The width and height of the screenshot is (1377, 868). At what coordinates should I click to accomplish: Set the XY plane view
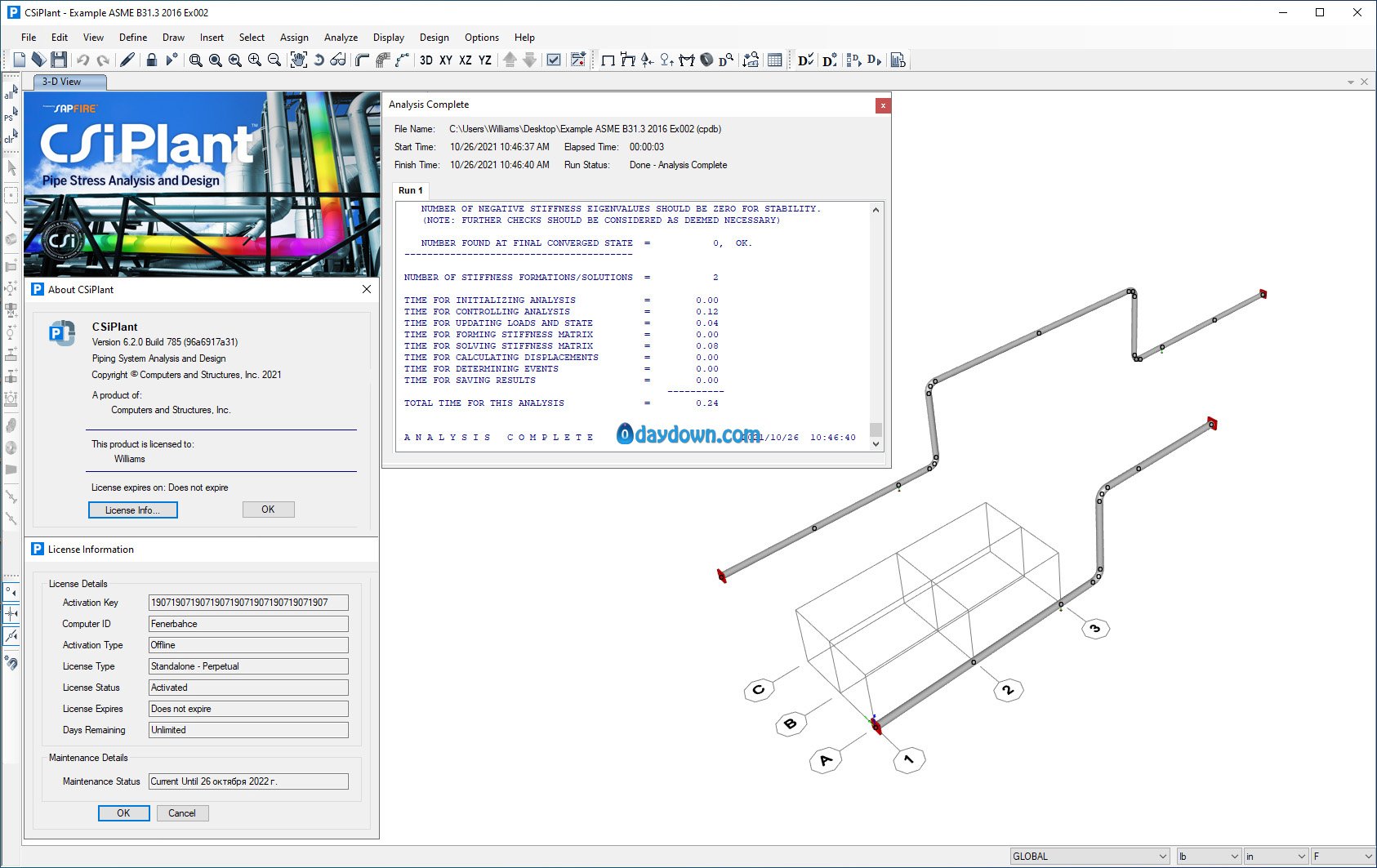click(446, 60)
